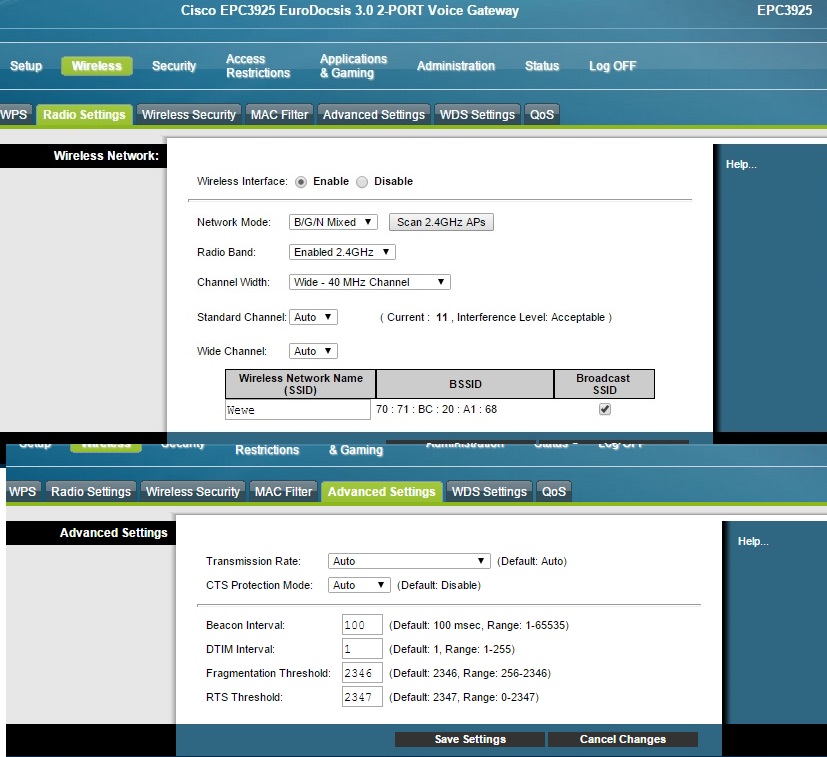Screen dimensions: 827x757
Task: Click the '(Default: 2347, Range: 0-2347)' hint
Action: [x=464, y=697]
